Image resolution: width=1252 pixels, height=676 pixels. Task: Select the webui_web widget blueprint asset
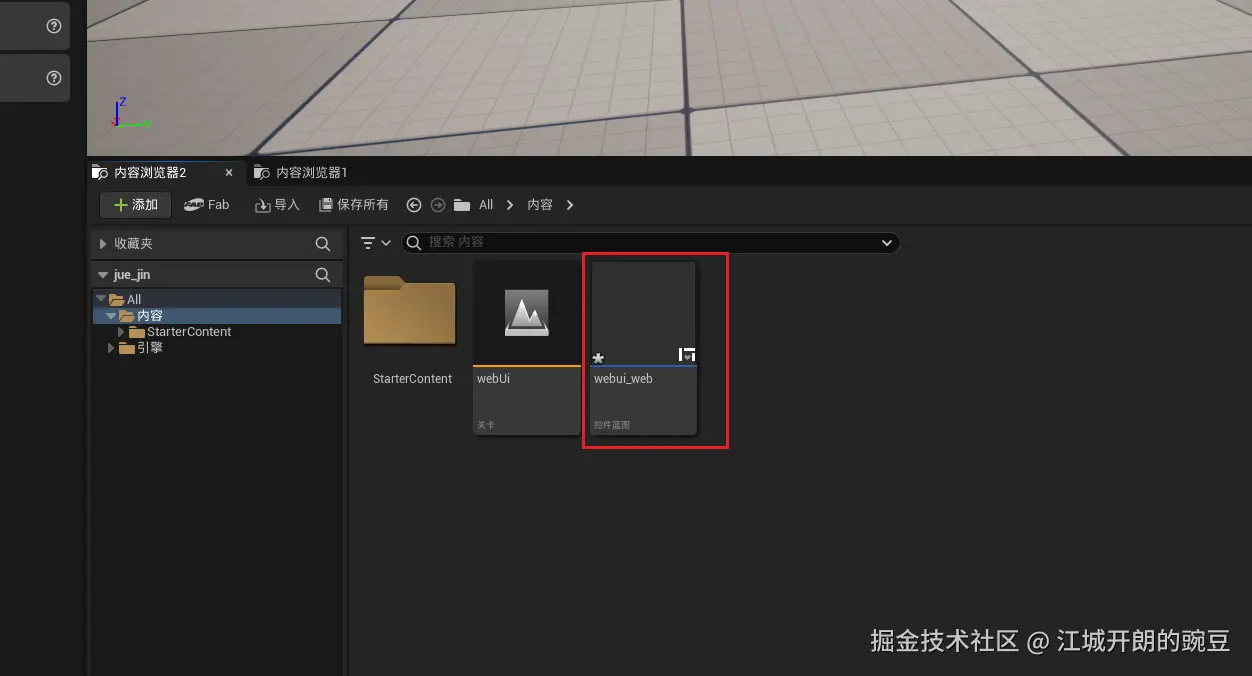pyautogui.click(x=643, y=348)
